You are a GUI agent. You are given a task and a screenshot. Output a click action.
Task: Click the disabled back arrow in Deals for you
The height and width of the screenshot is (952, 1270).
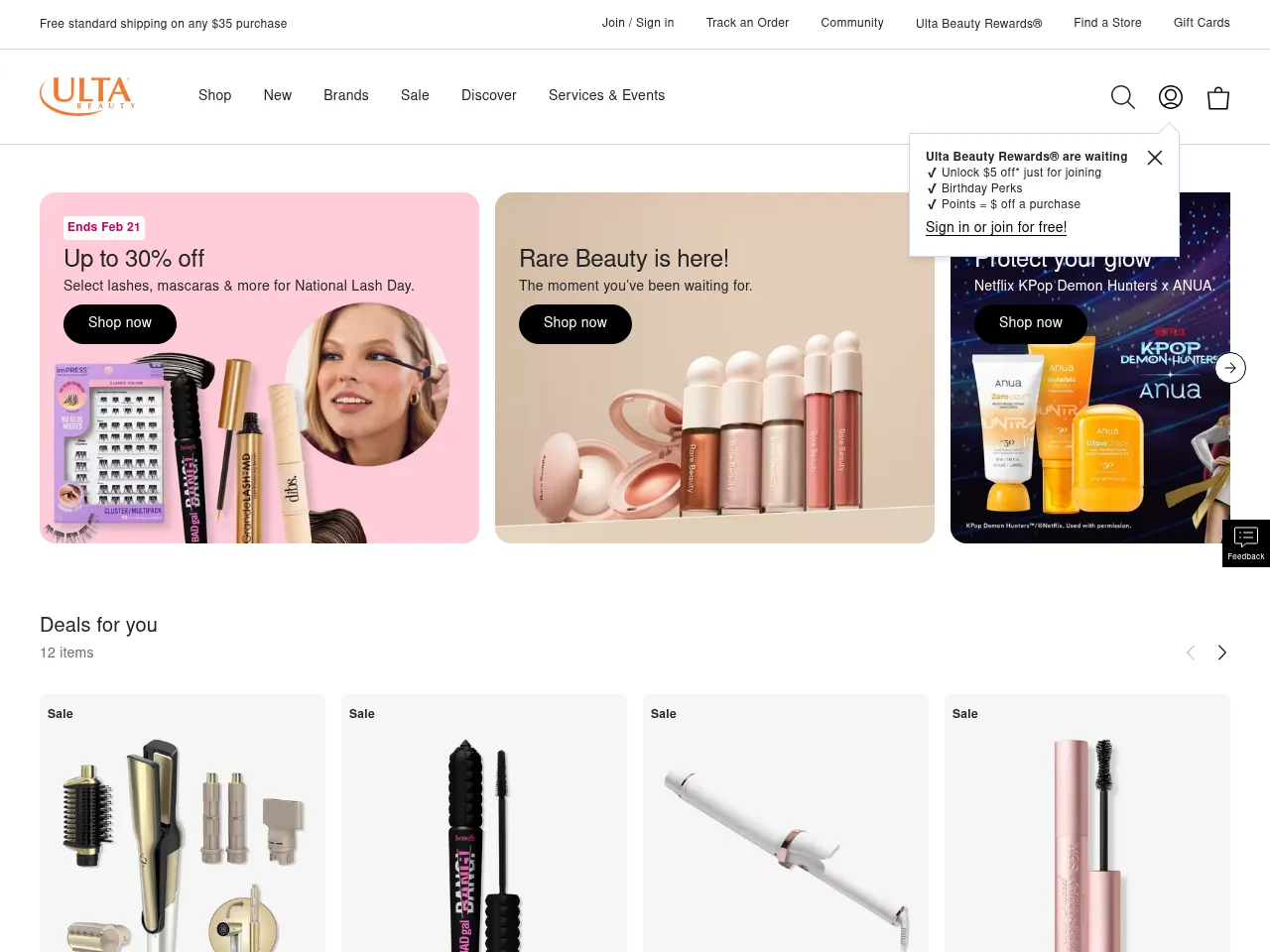pyautogui.click(x=1191, y=653)
